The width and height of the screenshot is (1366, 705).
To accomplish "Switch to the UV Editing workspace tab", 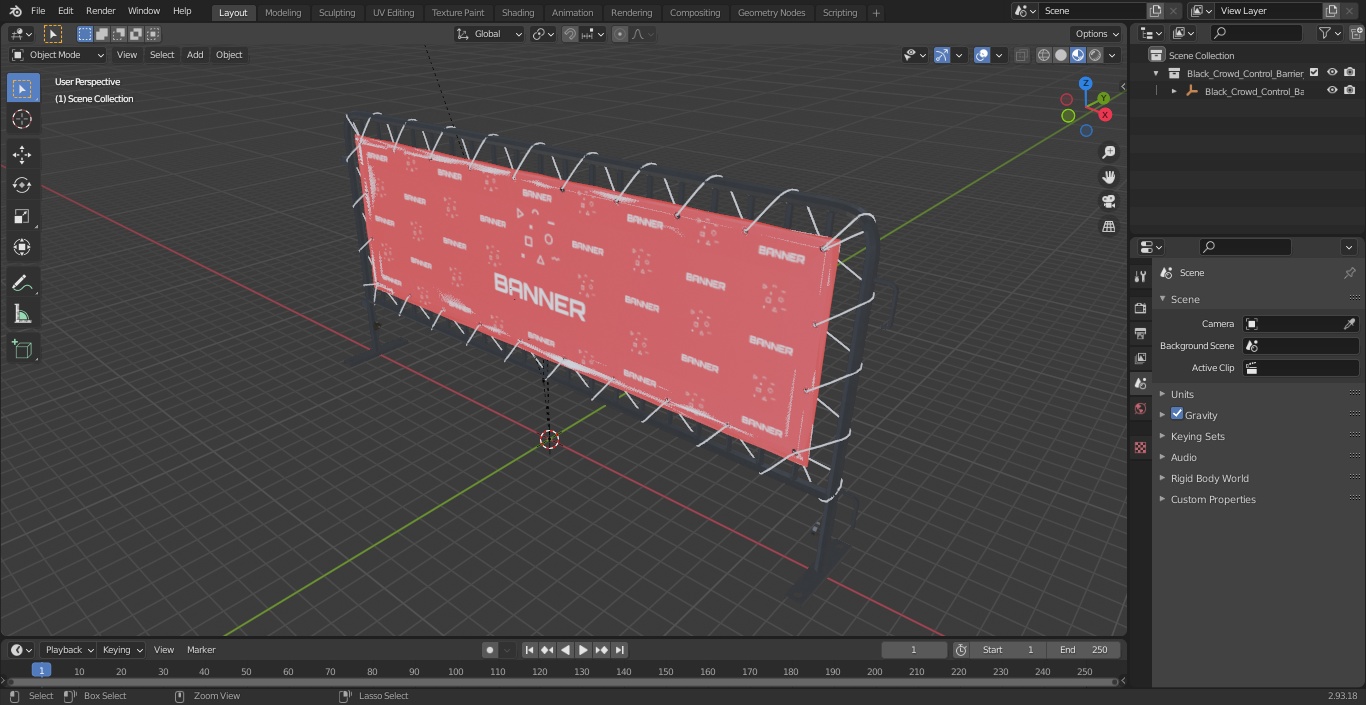I will 393,13.
